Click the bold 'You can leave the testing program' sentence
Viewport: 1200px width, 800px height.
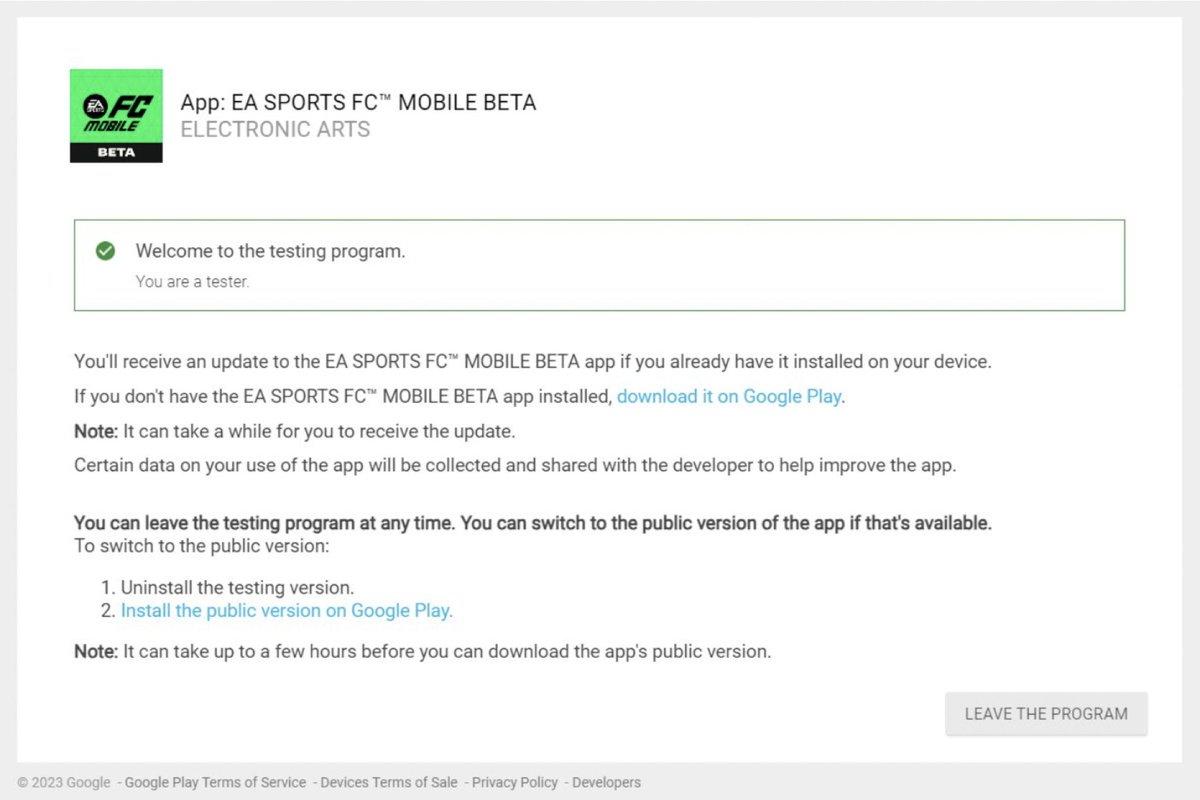coord(533,523)
